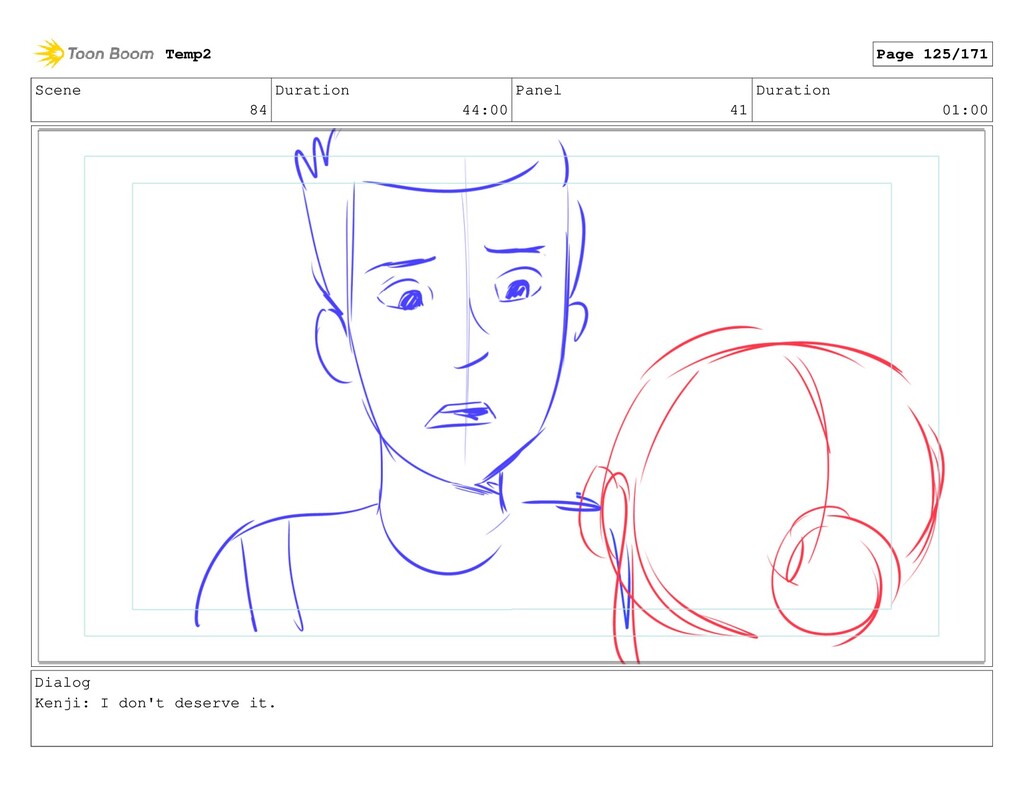The height and width of the screenshot is (793, 1024).
Task: Click the 'Scene' header label
Action: click(58, 90)
